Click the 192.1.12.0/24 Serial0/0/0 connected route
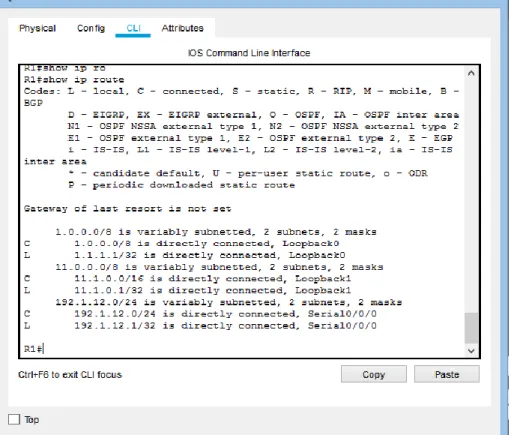511x435 pixels. (x=200, y=314)
